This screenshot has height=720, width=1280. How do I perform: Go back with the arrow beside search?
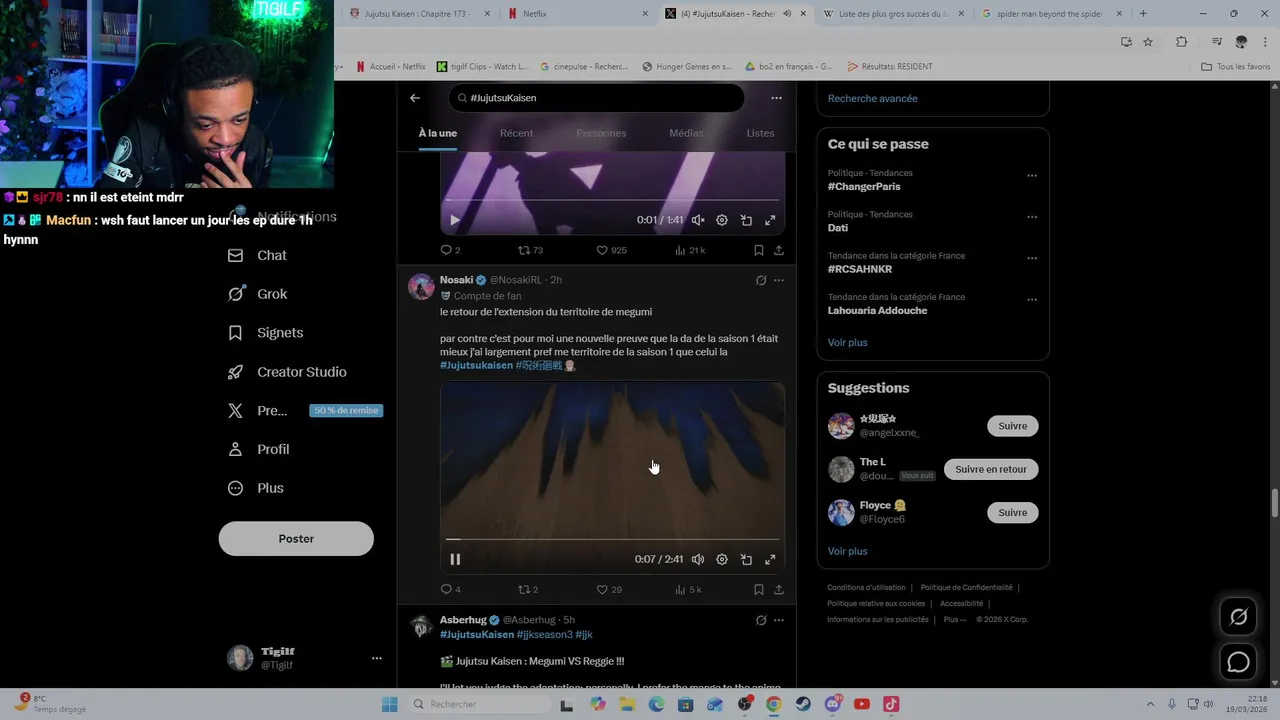pyautogui.click(x=415, y=98)
